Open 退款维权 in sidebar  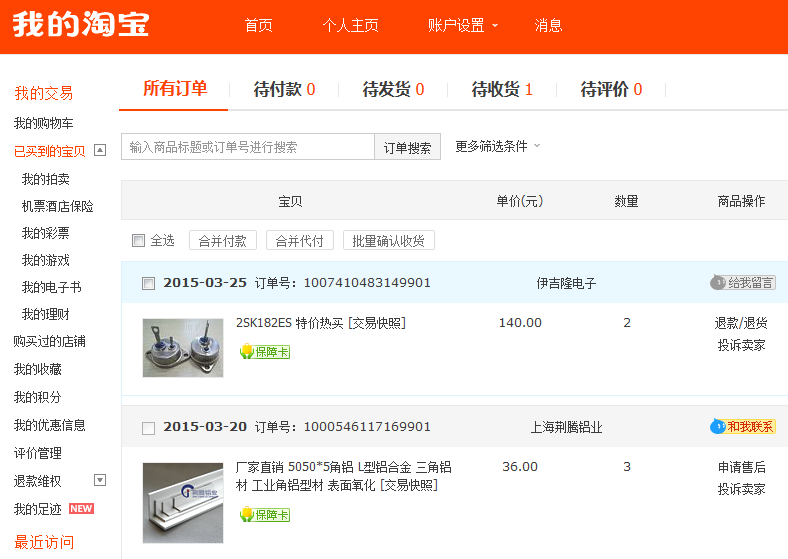pos(38,481)
